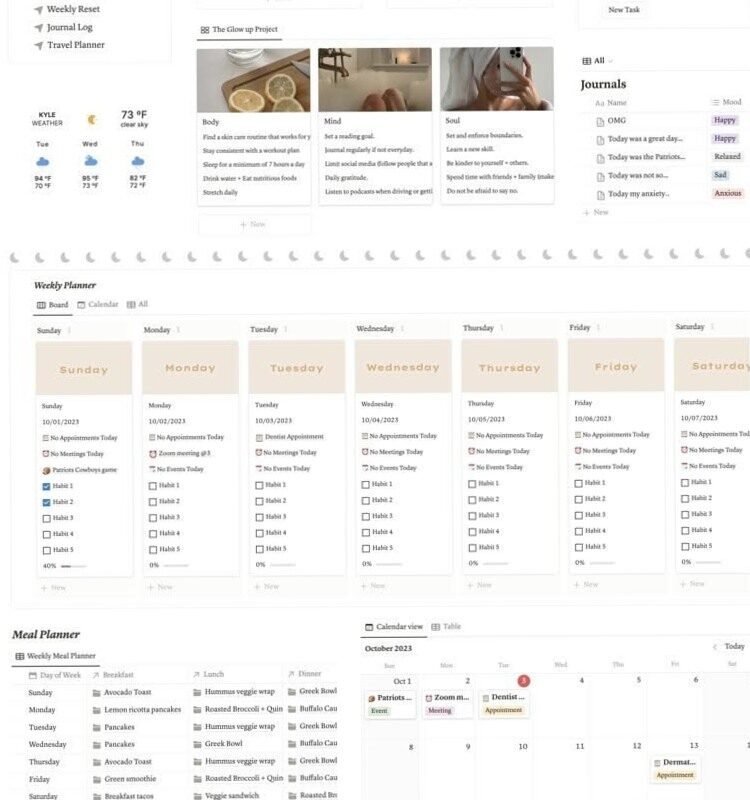
Task: Open Patriots event on October 1
Action: (x=390, y=704)
